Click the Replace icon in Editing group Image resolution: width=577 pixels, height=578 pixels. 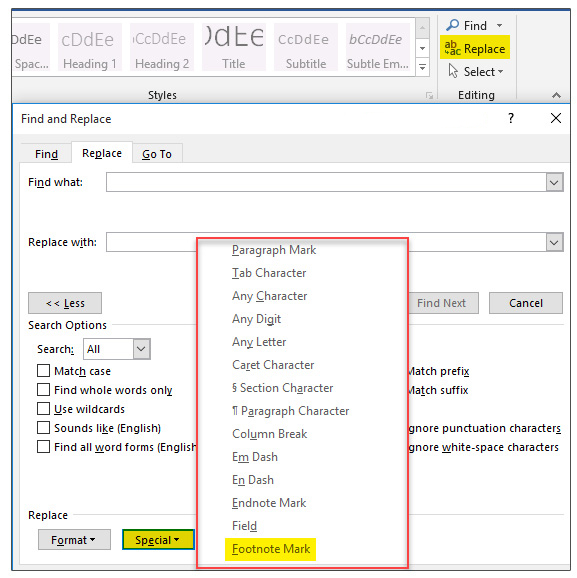coord(452,48)
